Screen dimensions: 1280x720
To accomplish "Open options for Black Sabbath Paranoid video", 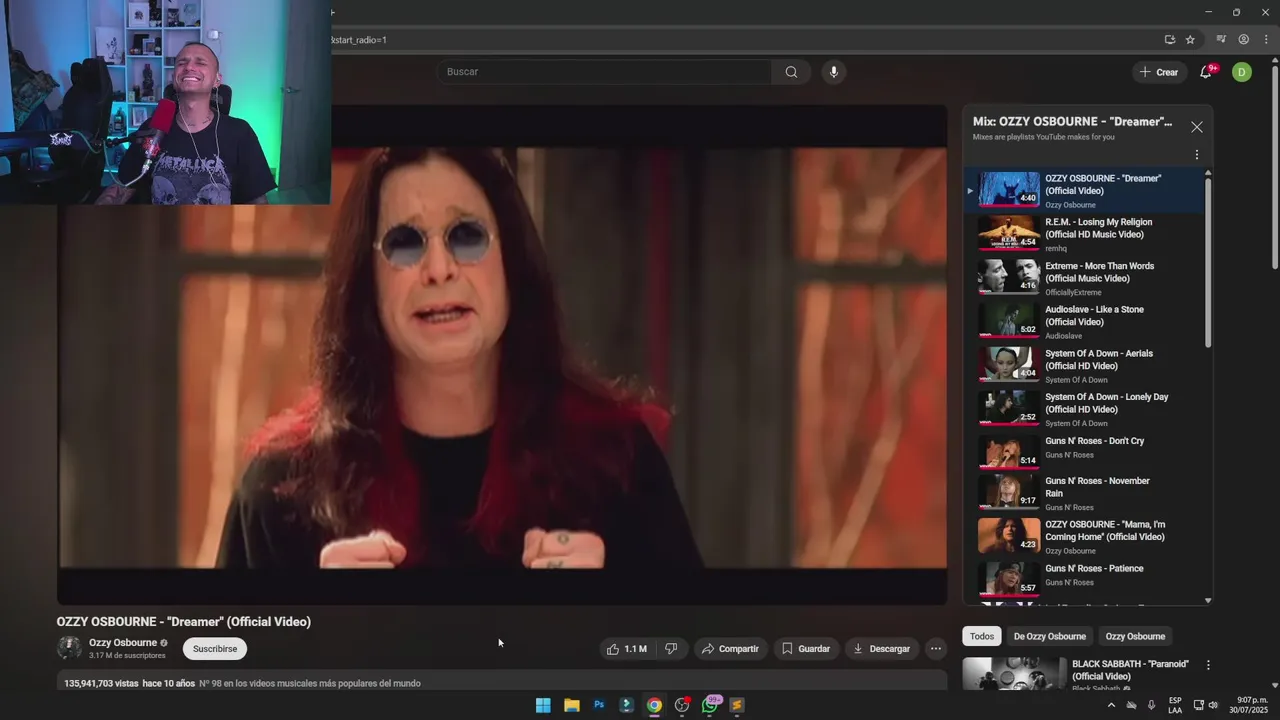I will click(x=1208, y=665).
